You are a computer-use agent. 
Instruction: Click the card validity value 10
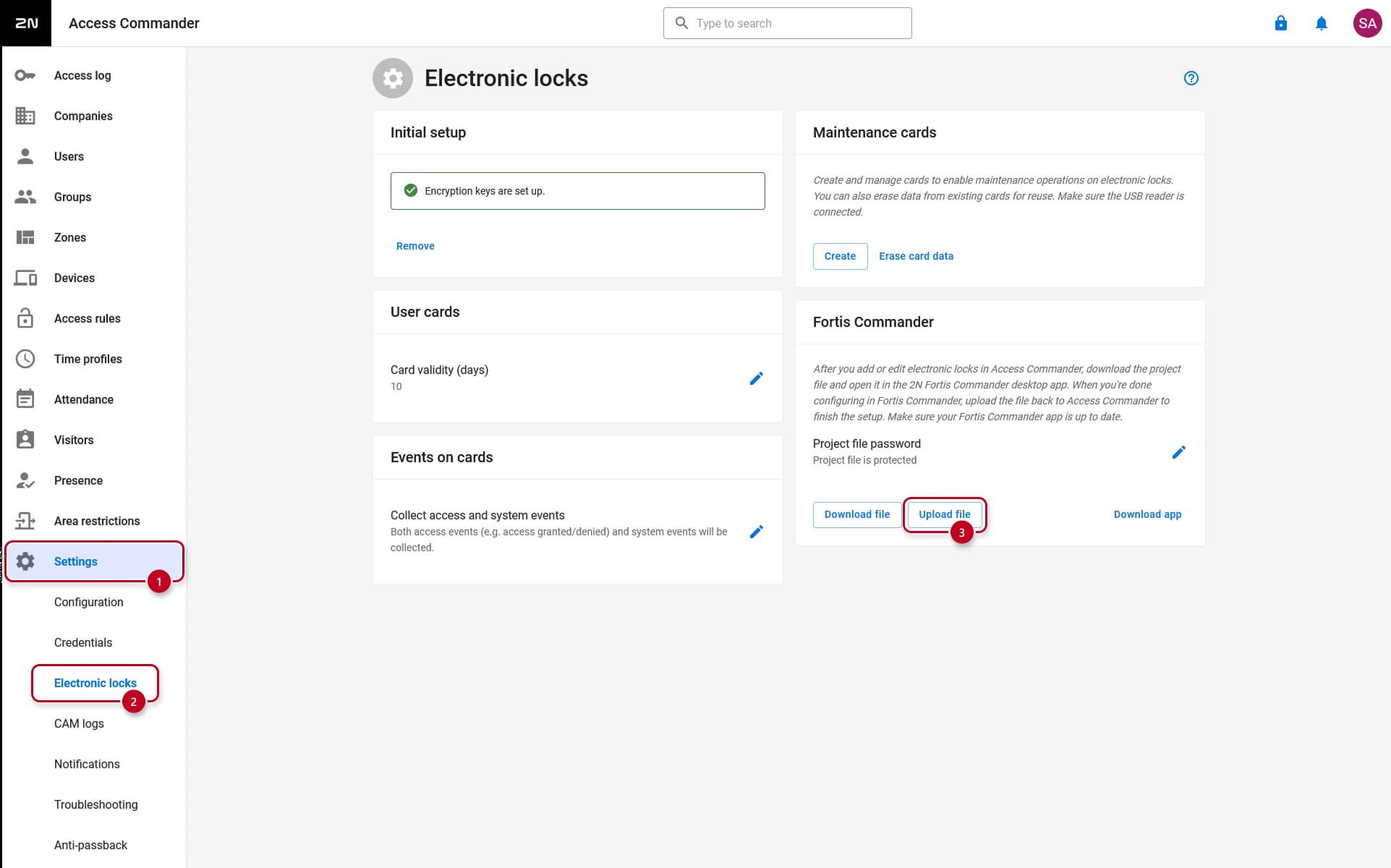click(x=396, y=386)
